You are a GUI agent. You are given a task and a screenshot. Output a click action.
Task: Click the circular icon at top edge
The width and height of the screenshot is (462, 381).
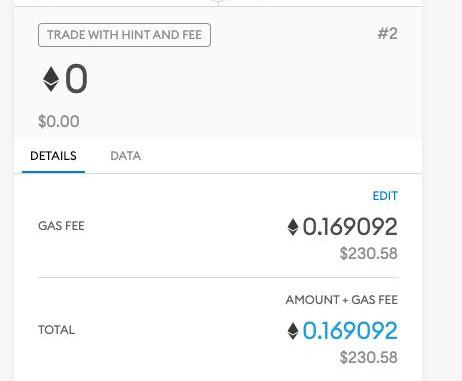coord(218,1)
